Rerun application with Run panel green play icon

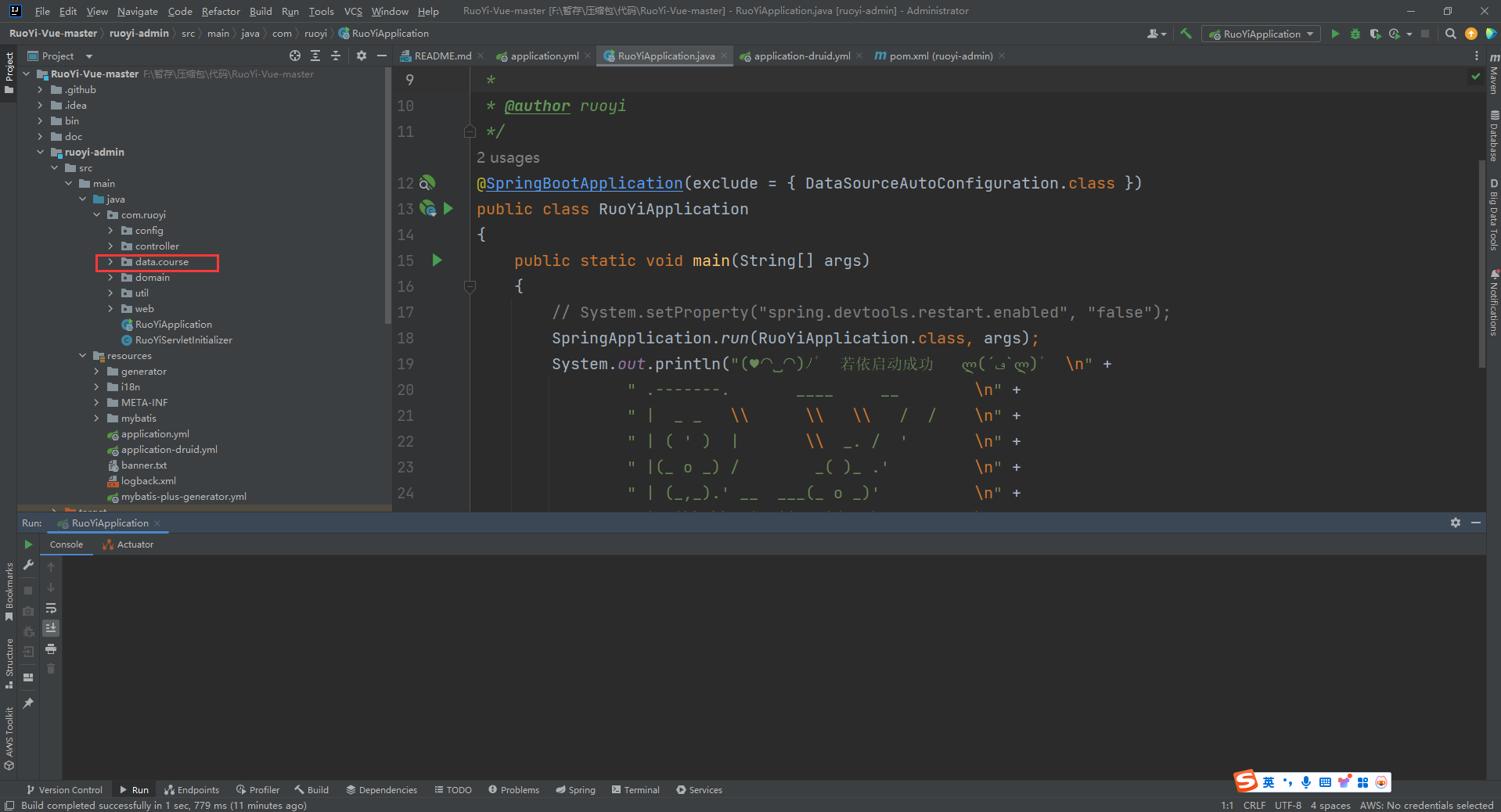pyautogui.click(x=28, y=544)
